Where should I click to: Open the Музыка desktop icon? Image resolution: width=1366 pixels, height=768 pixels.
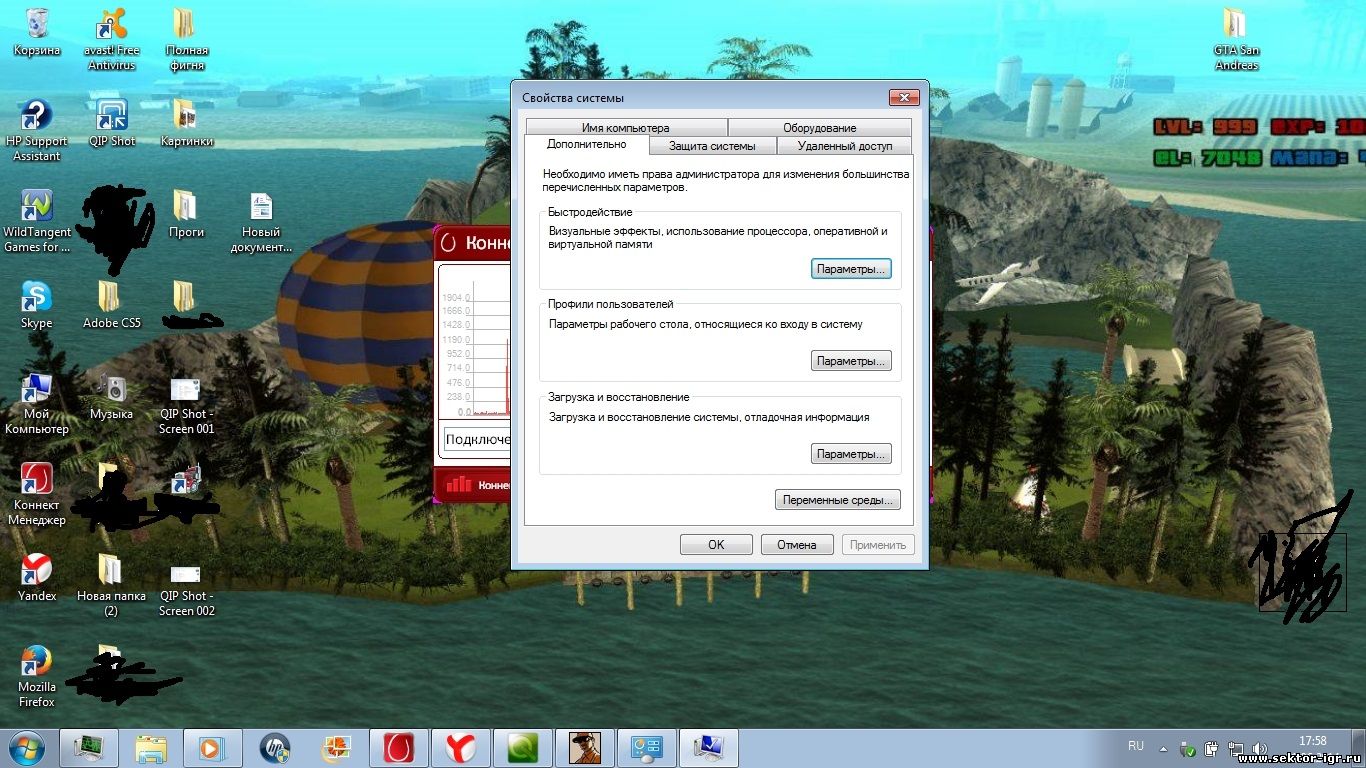111,396
